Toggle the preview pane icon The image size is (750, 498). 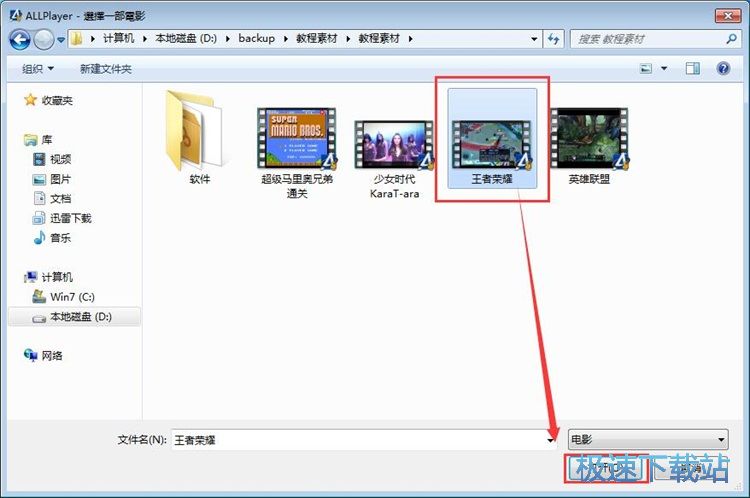point(692,68)
